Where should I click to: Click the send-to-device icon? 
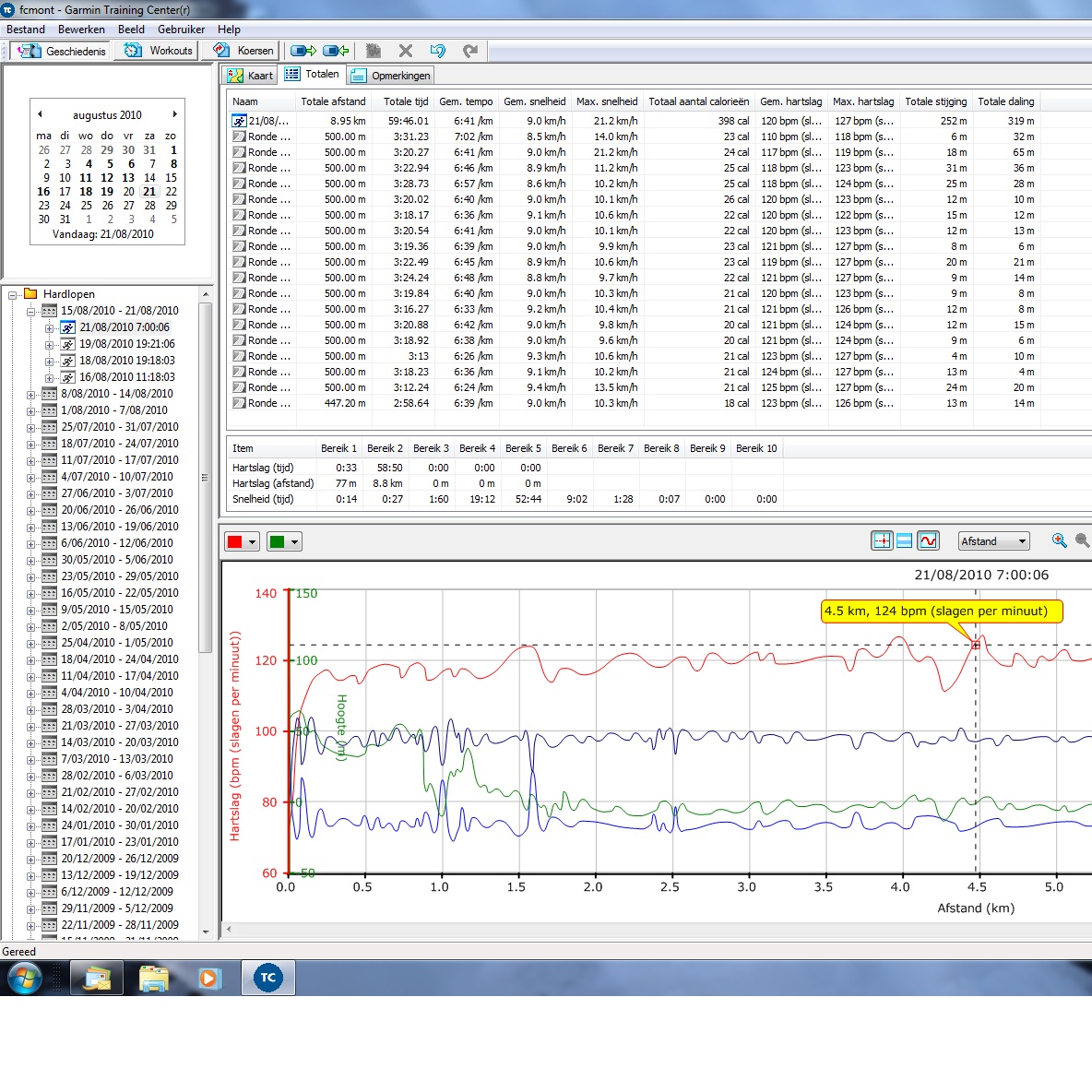point(303,51)
